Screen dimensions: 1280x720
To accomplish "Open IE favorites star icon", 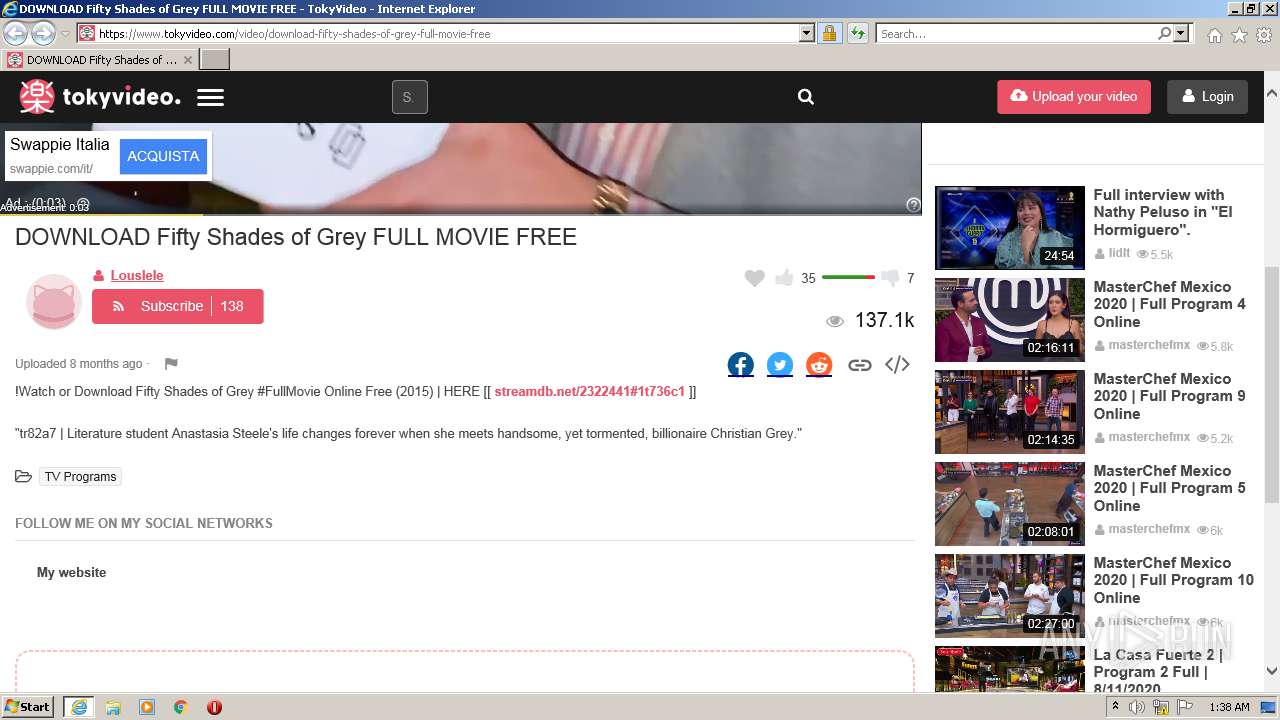I will (x=1239, y=35).
